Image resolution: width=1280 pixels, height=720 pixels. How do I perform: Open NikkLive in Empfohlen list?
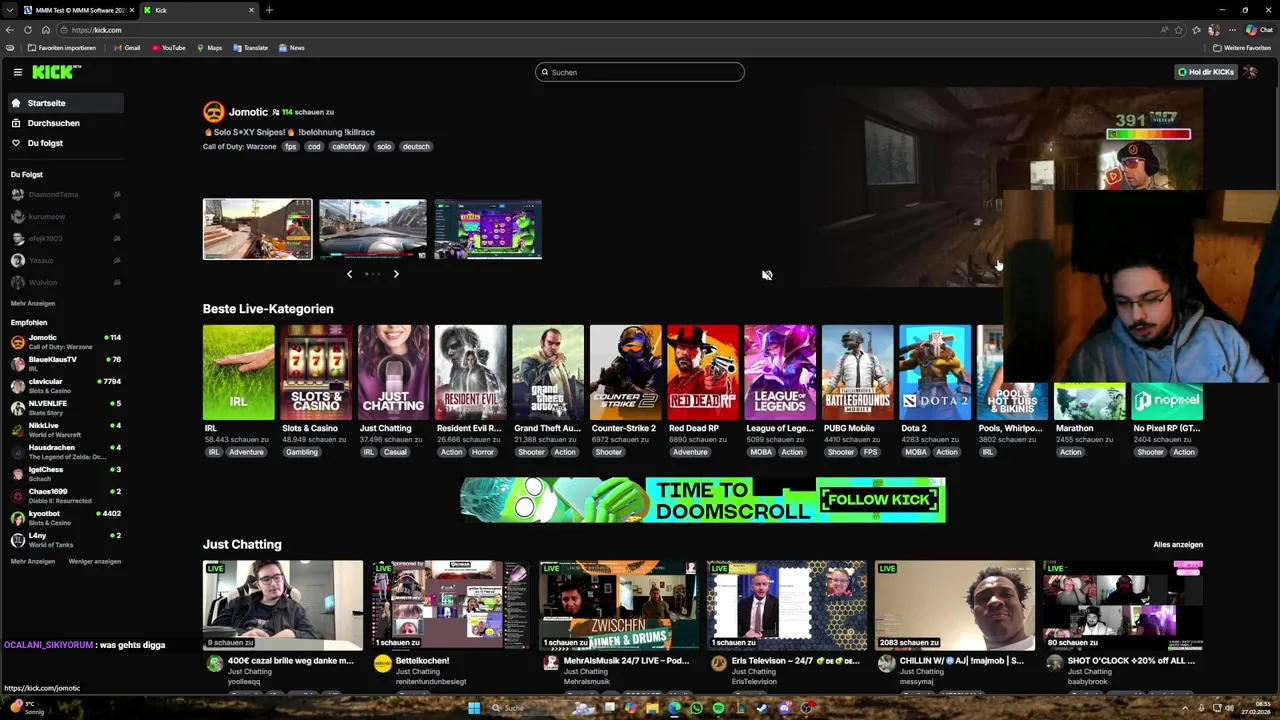click(65, 430)
